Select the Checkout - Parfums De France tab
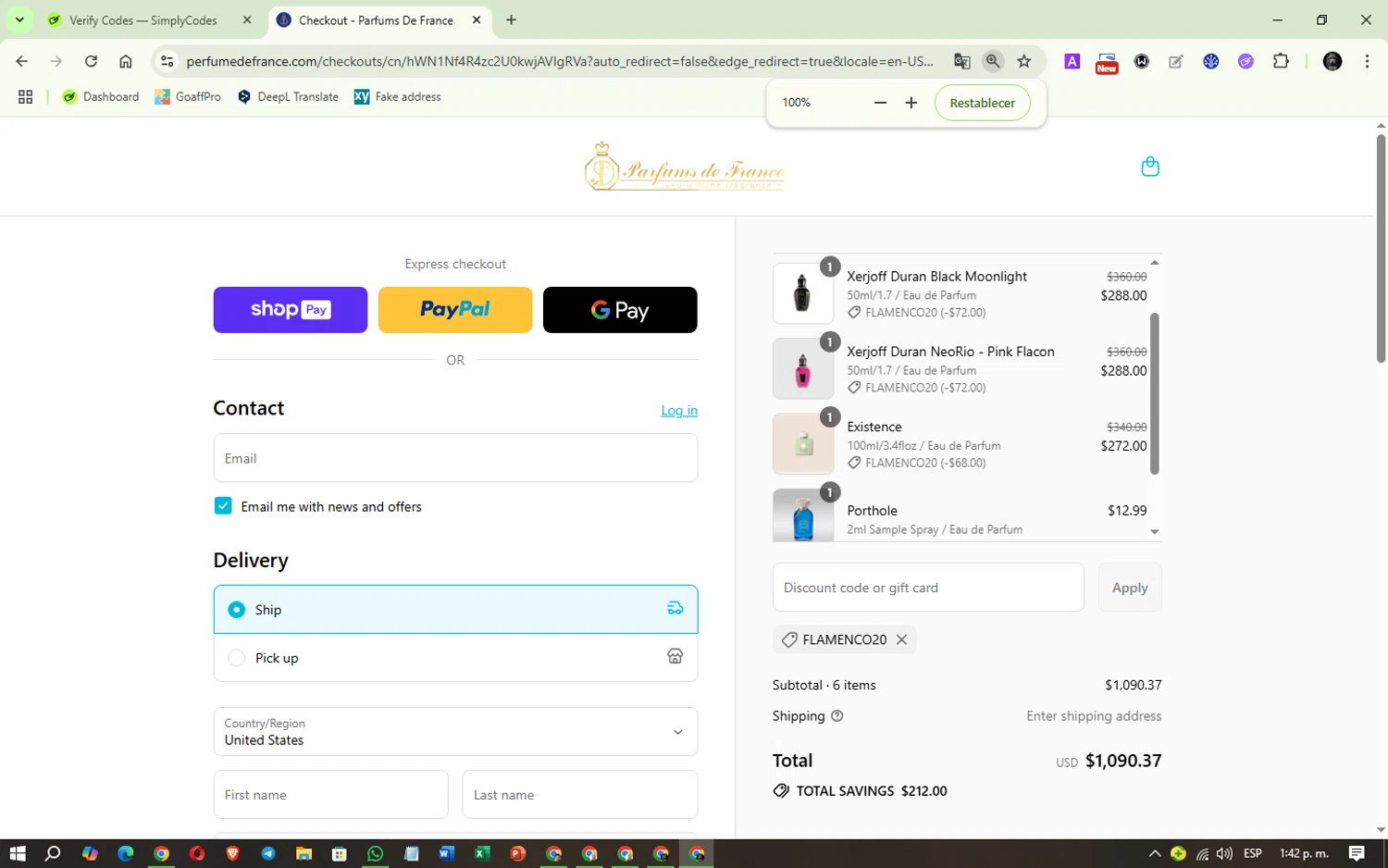Image resolution: width=1388 pixels, height=868 pixels. (376, 20)
